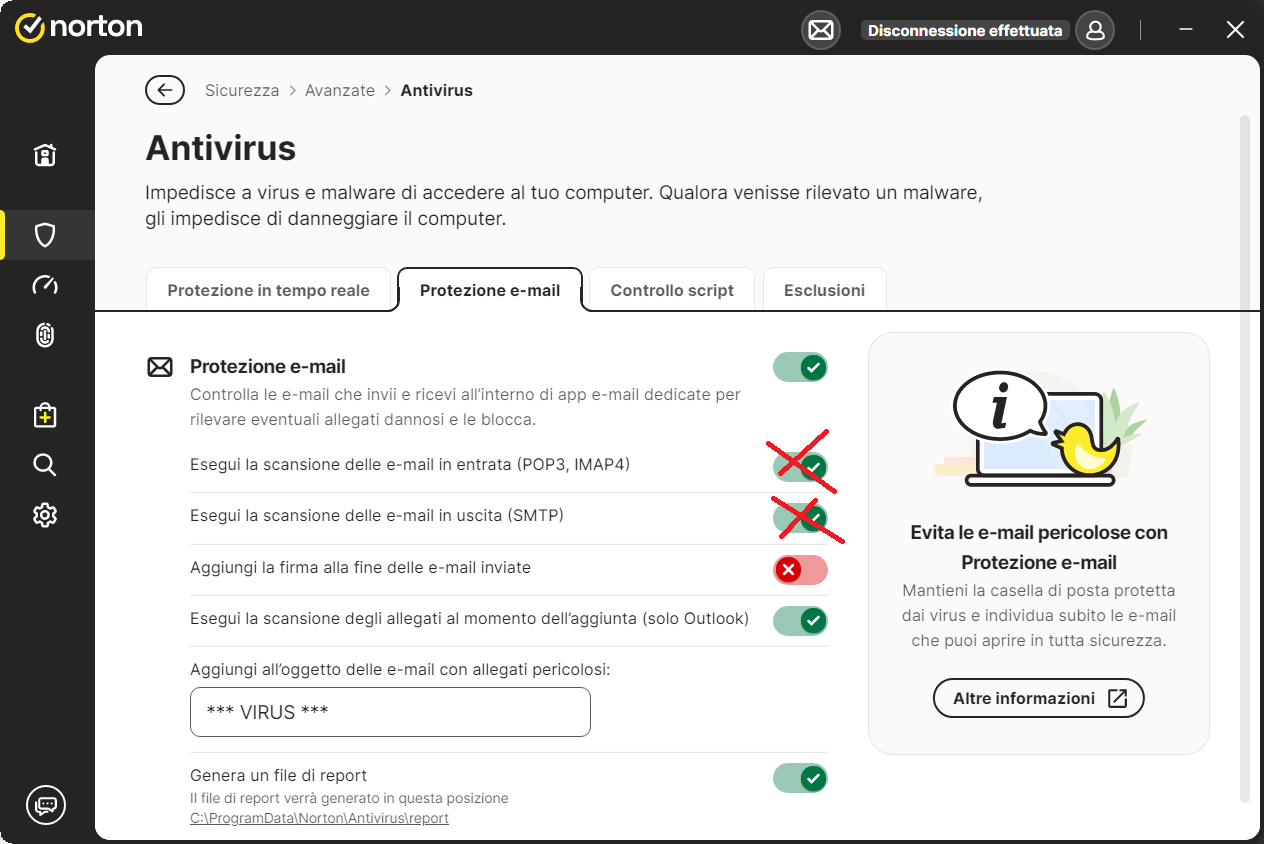Click the *** VIRUS *** subject field
The width and height of the screenshot is (1264, 844).
pyautogui.click(x=390, y=712)
